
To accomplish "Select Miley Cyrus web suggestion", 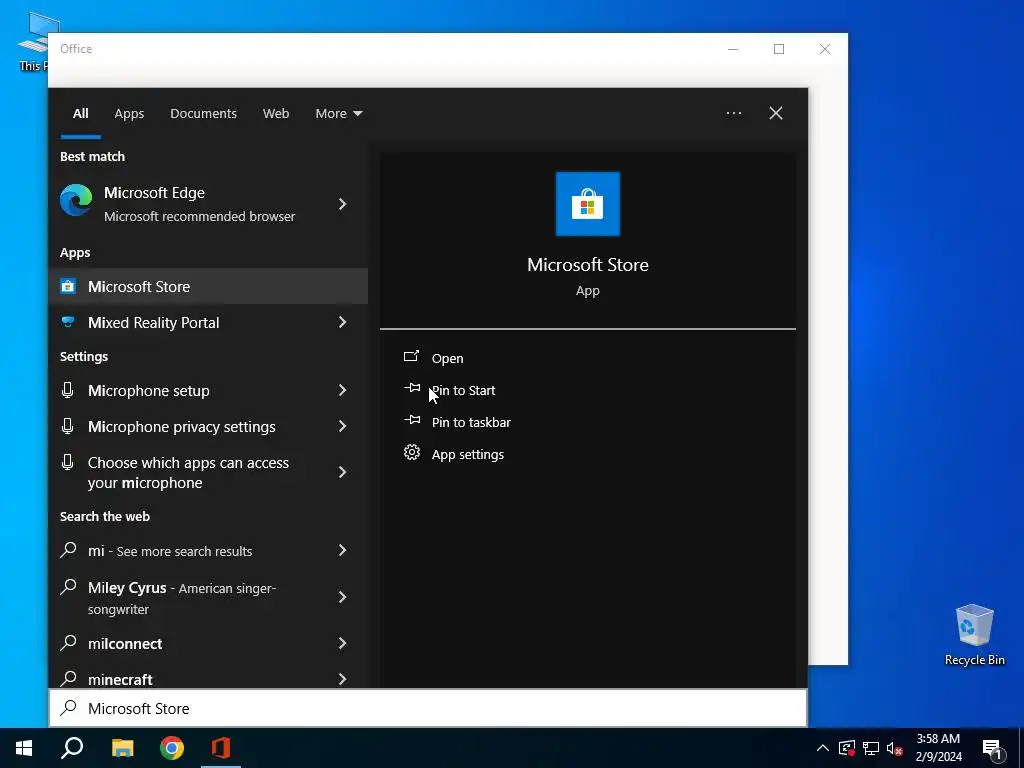I will coord(208,597).
